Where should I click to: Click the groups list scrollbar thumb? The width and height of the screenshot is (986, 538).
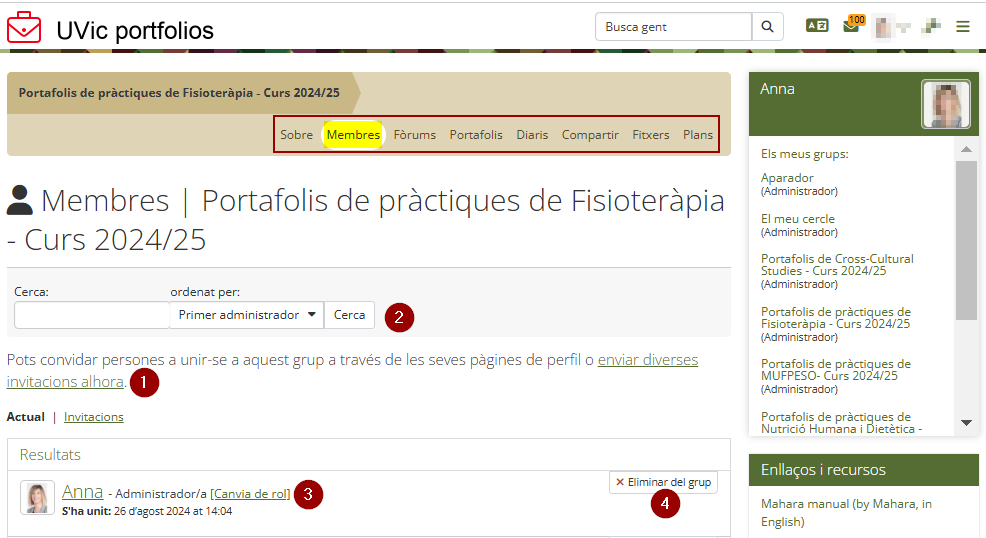[x=966, y=241]
